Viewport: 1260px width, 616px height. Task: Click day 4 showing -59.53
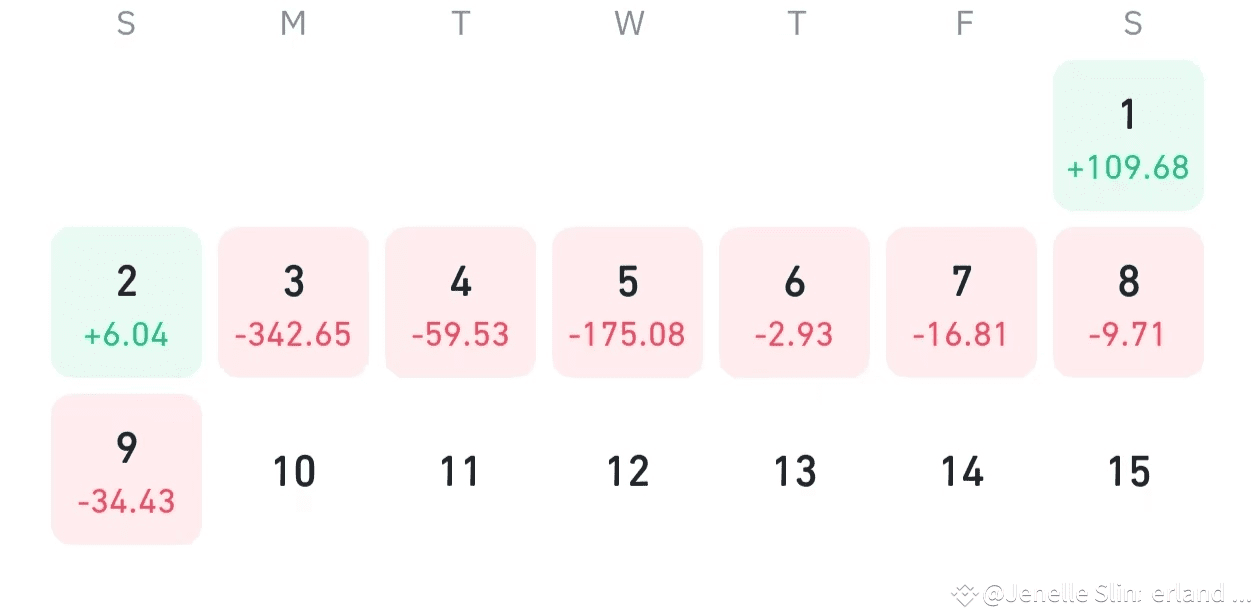(460, 303)
